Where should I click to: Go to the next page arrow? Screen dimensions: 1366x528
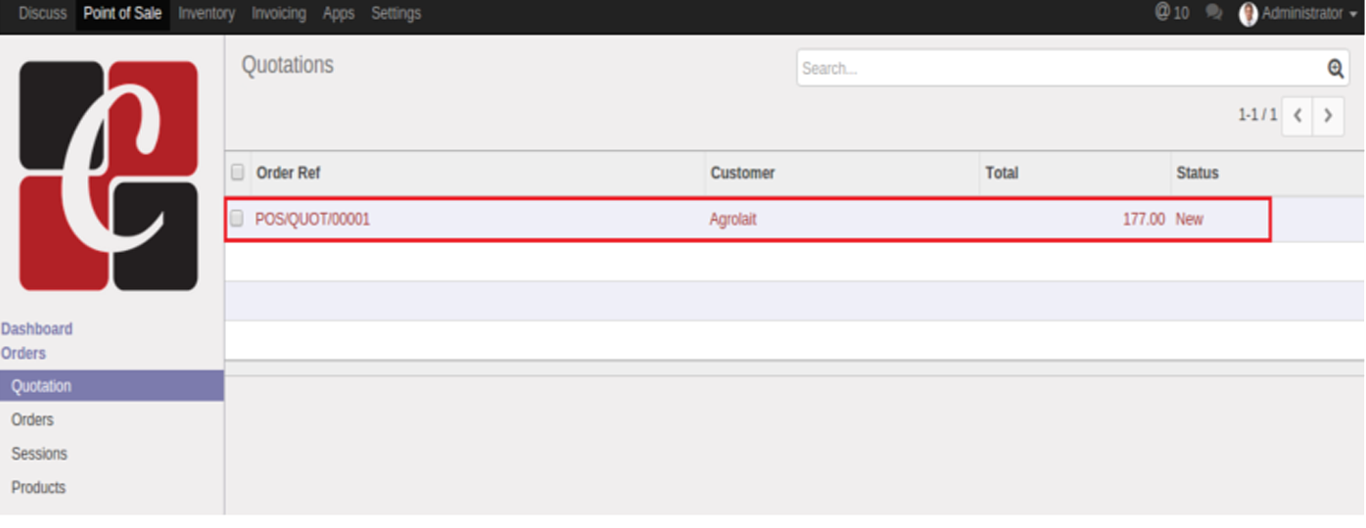click(1328, 116)
